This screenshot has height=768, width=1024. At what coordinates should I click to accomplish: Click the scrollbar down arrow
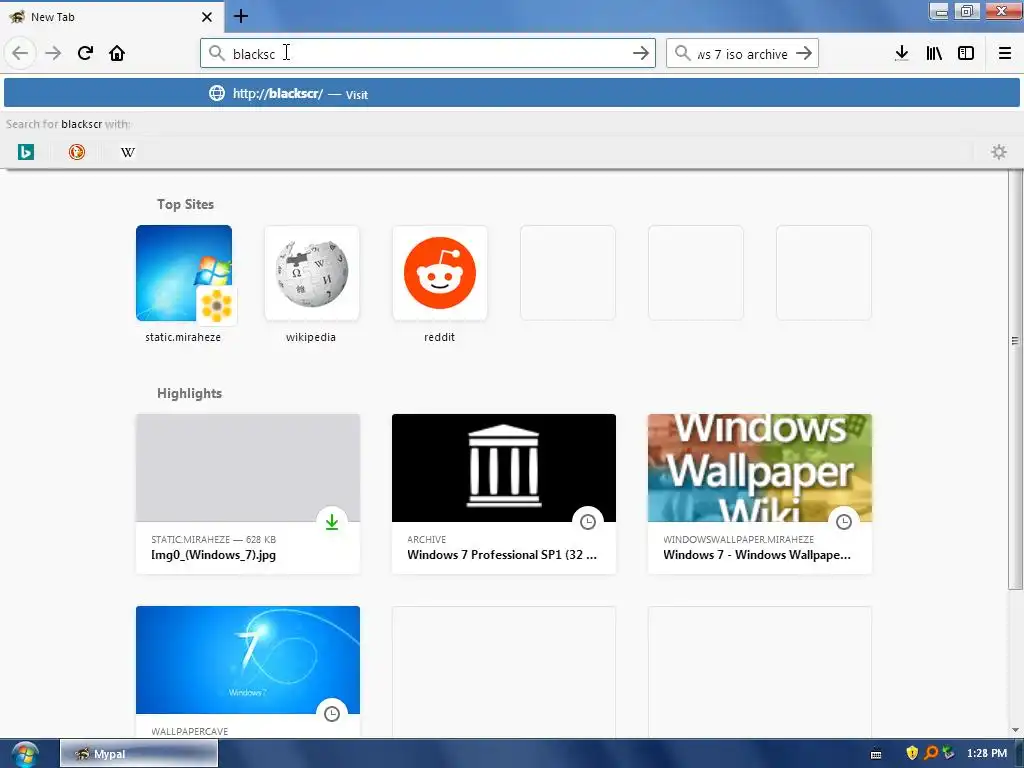tap(1015, 730)
